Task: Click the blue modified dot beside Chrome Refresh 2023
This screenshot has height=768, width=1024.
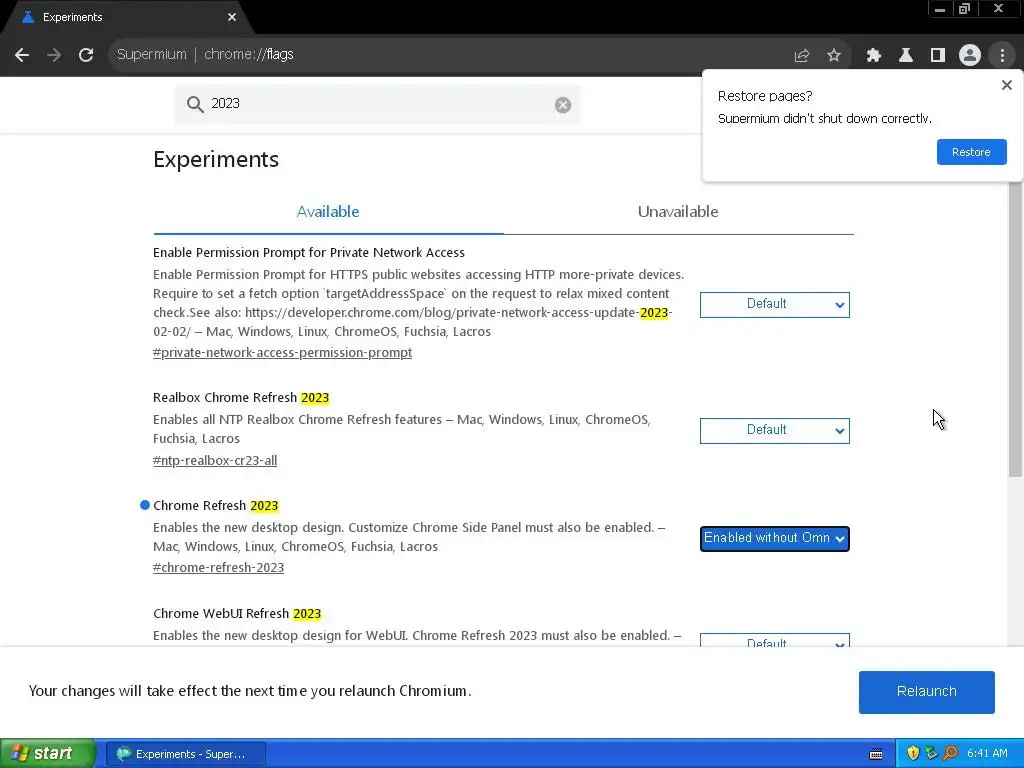Action: (x=145, y=505)
